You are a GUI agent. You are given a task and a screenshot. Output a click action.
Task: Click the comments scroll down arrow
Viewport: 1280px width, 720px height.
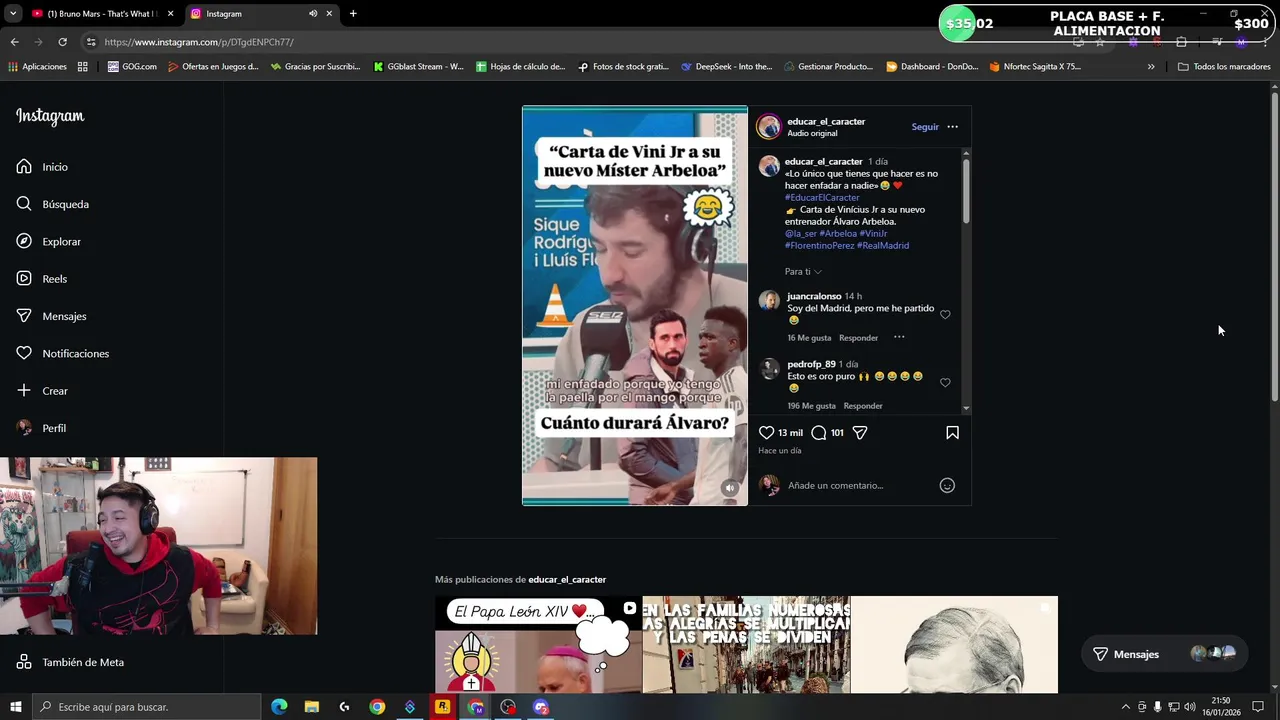pos(966,408)
